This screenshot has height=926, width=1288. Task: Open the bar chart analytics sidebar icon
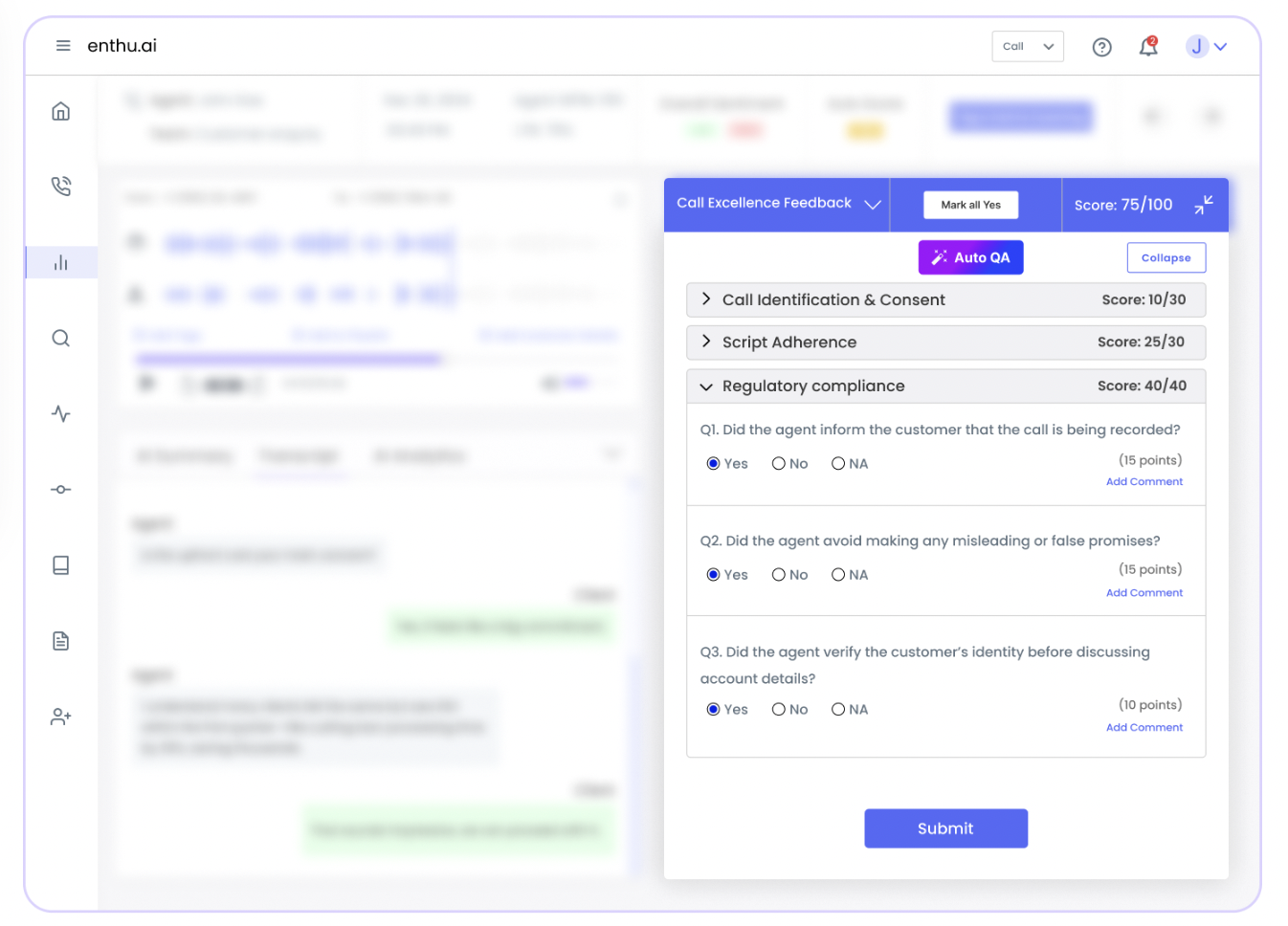point(61,262)
